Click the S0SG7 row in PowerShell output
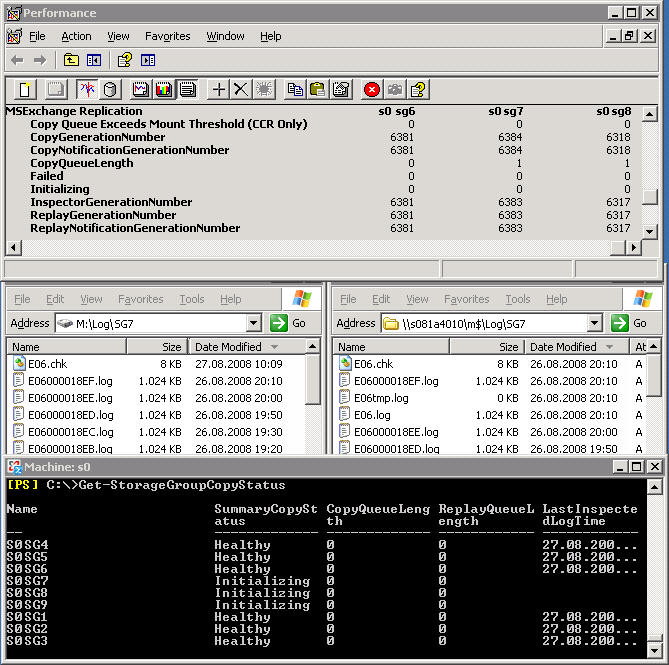Screen dimensions: 669x665 [x=324, y=581]
